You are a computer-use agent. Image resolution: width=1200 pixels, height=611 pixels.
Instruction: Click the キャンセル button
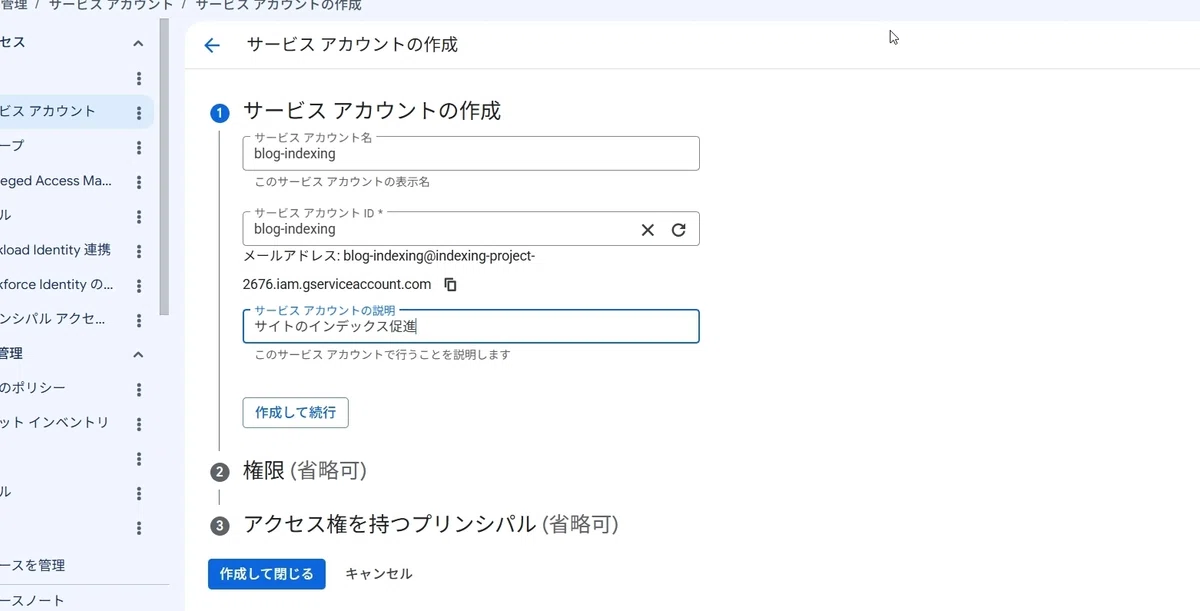pos(378,574)
